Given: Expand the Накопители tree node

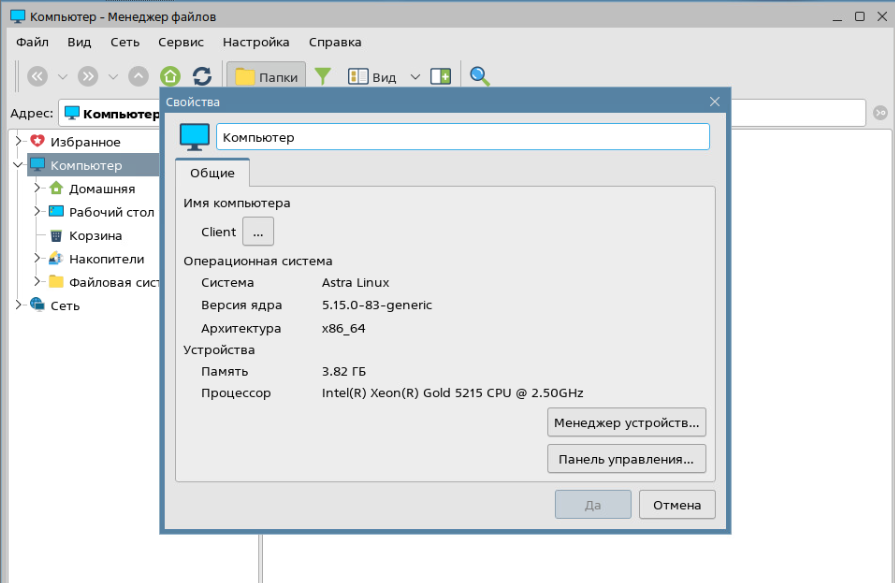Looking at the screenshot, I should pos(37,258).
